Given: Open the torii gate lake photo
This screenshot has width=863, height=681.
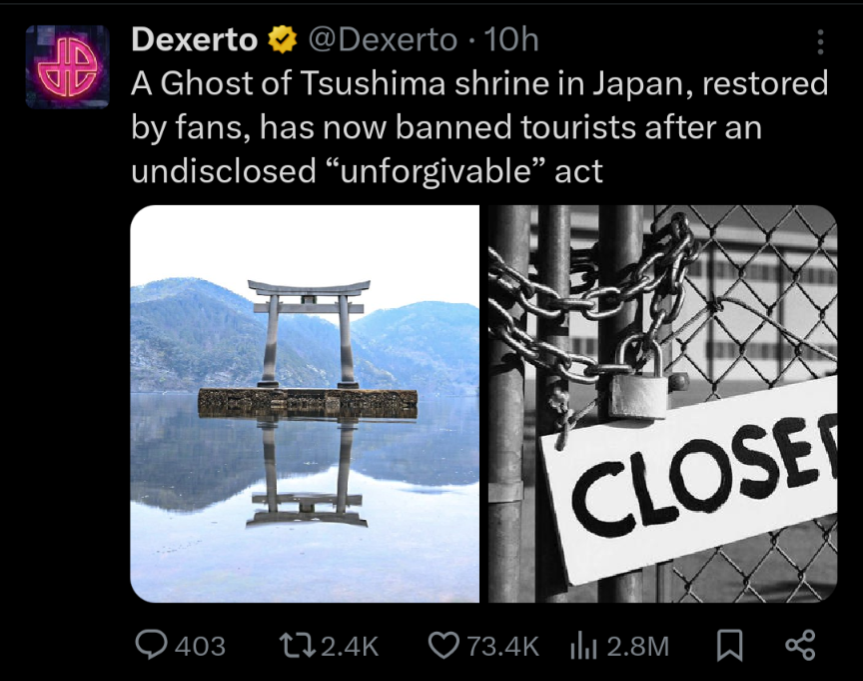Looking at the screenshot, I should click(x=304, y=404).
